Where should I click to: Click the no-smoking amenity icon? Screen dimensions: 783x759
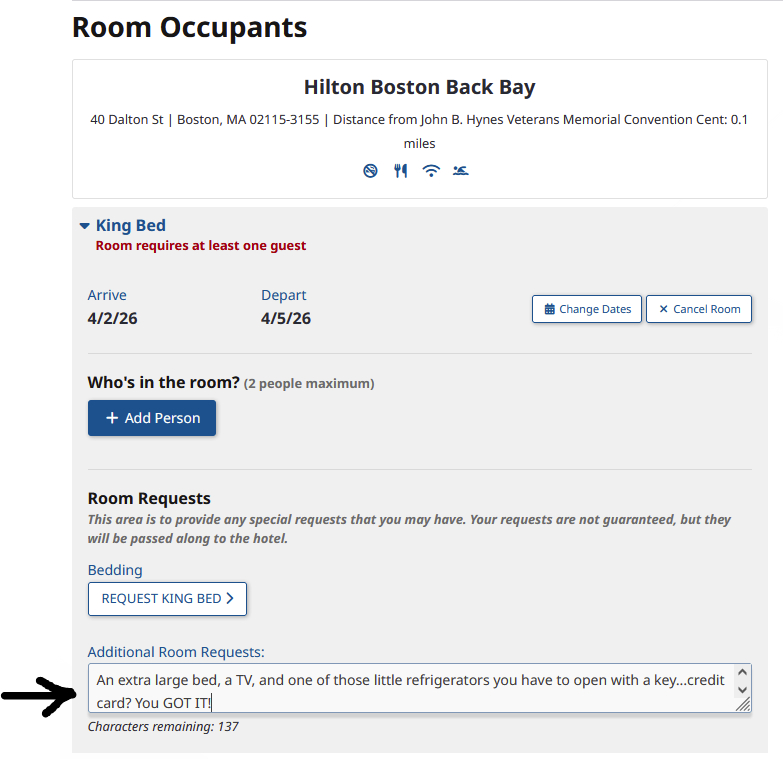(x=371, y=171)
